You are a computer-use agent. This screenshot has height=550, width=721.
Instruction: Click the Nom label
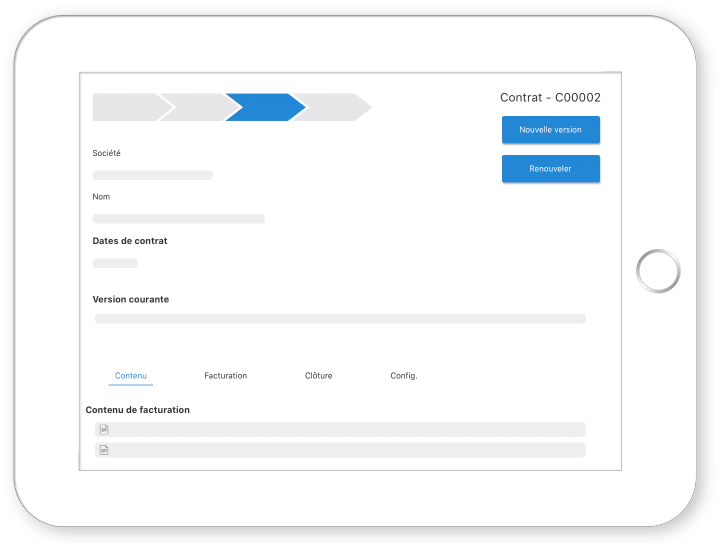point(101,197)
